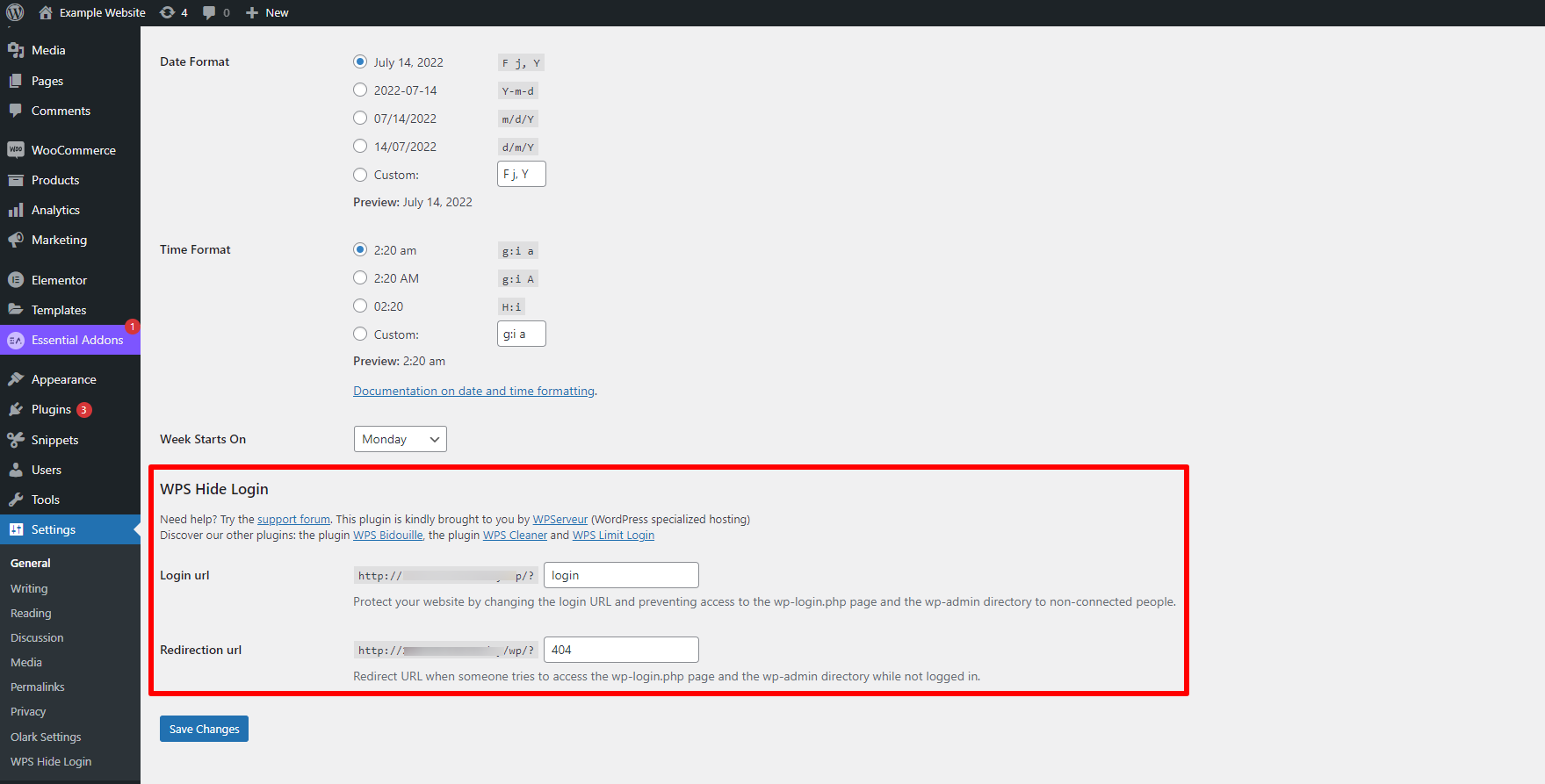Screen dimensions: 1545x784
Task: Click the Users sidebar icon
Action: tap(16, 470)
